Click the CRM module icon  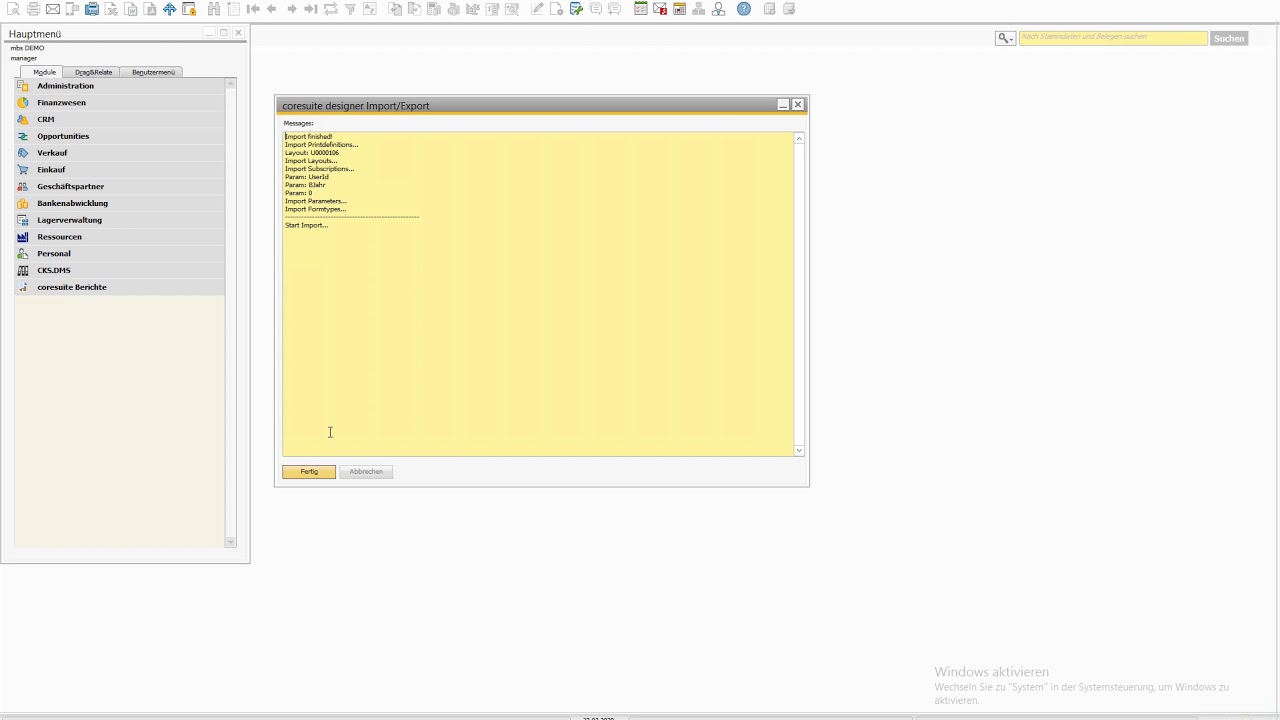(x=23, y=119)
